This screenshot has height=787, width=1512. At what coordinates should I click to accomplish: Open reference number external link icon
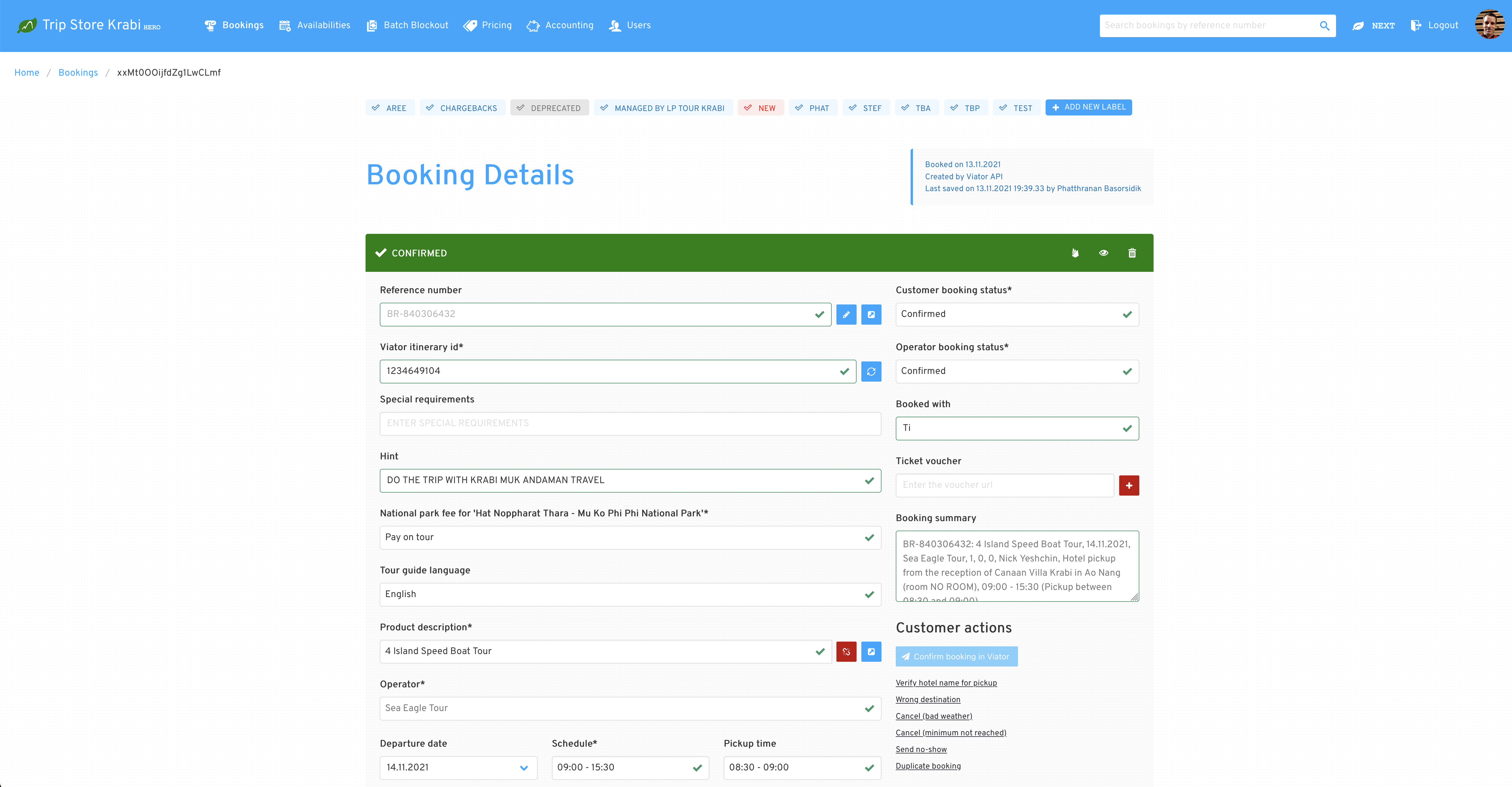coord(871,315)
